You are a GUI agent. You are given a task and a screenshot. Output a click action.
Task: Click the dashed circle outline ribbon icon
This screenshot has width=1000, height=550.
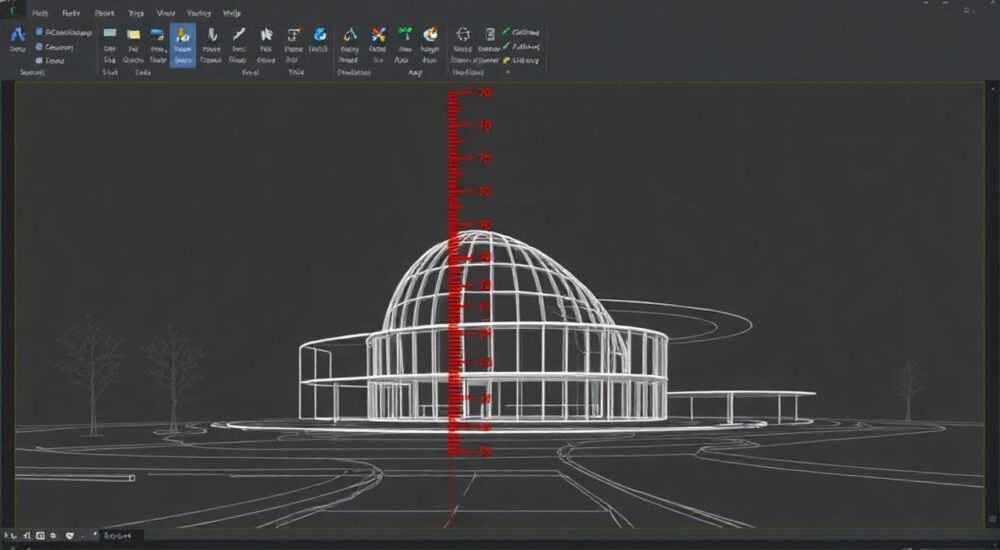[463, 34]
